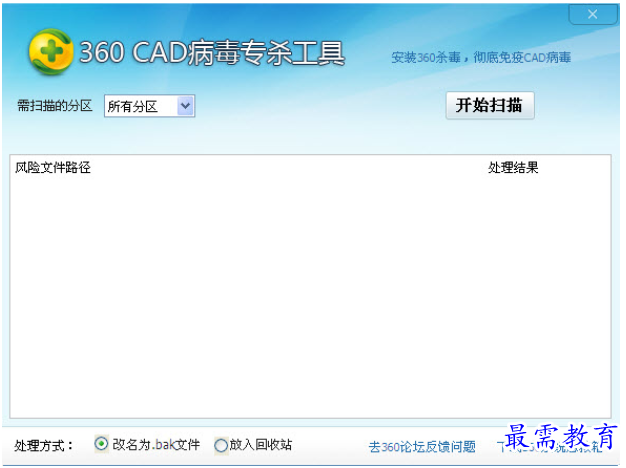
Task: Click the 需扫描的分区 label
Action: [55, 106]
